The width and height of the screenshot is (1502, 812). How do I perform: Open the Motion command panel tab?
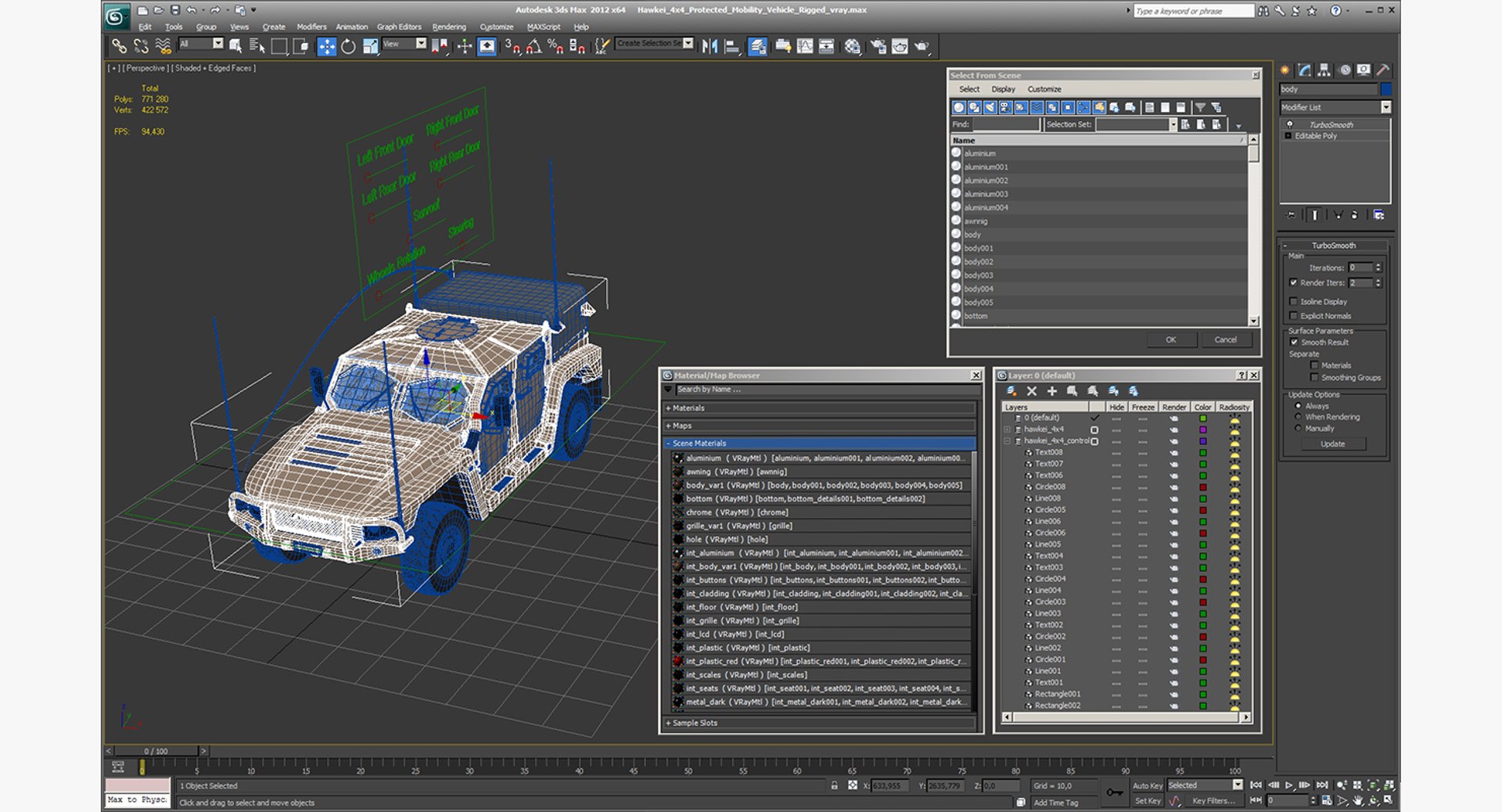point(1345,70)
